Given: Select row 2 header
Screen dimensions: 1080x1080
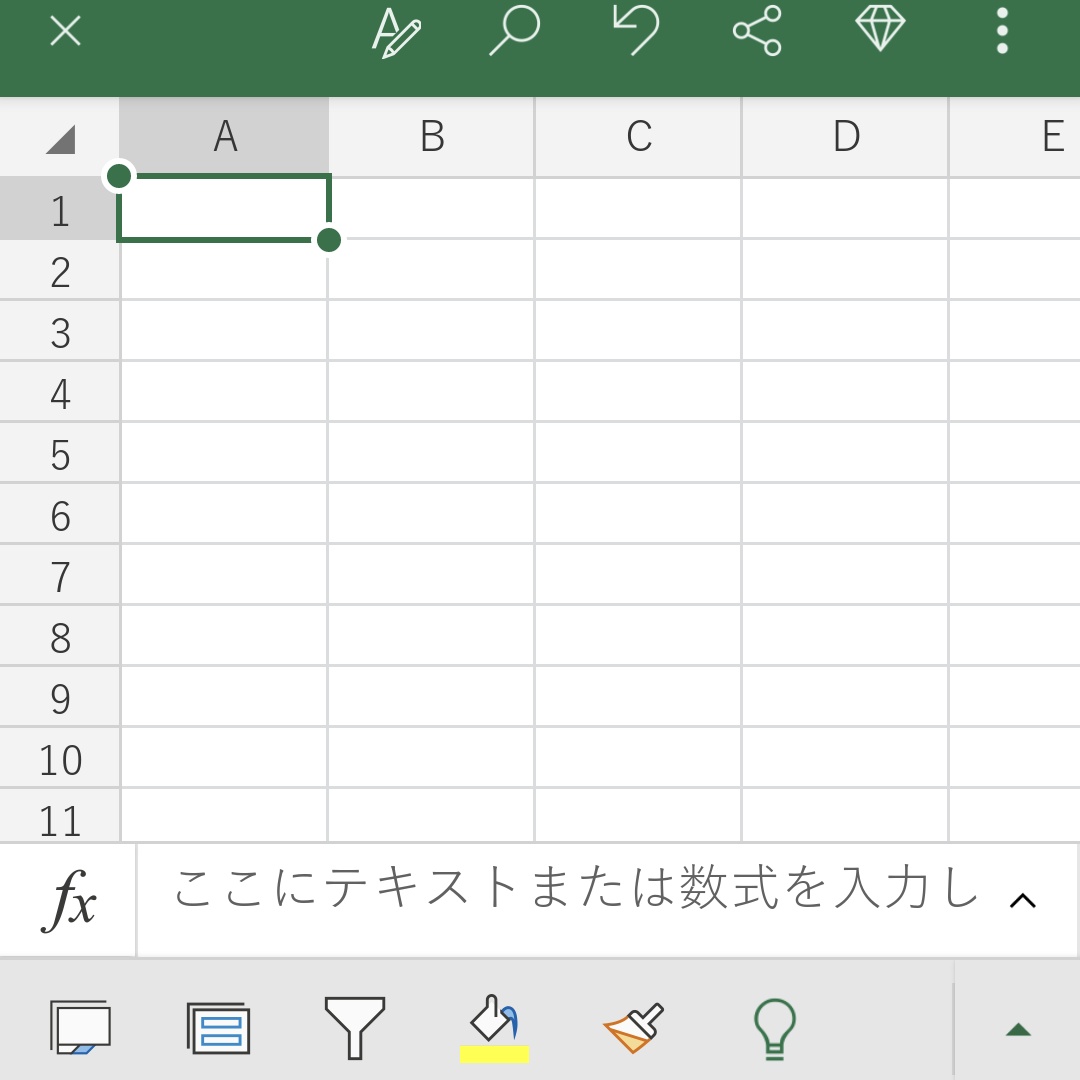Looking at the screenshot, I should (x=59, y=270).
